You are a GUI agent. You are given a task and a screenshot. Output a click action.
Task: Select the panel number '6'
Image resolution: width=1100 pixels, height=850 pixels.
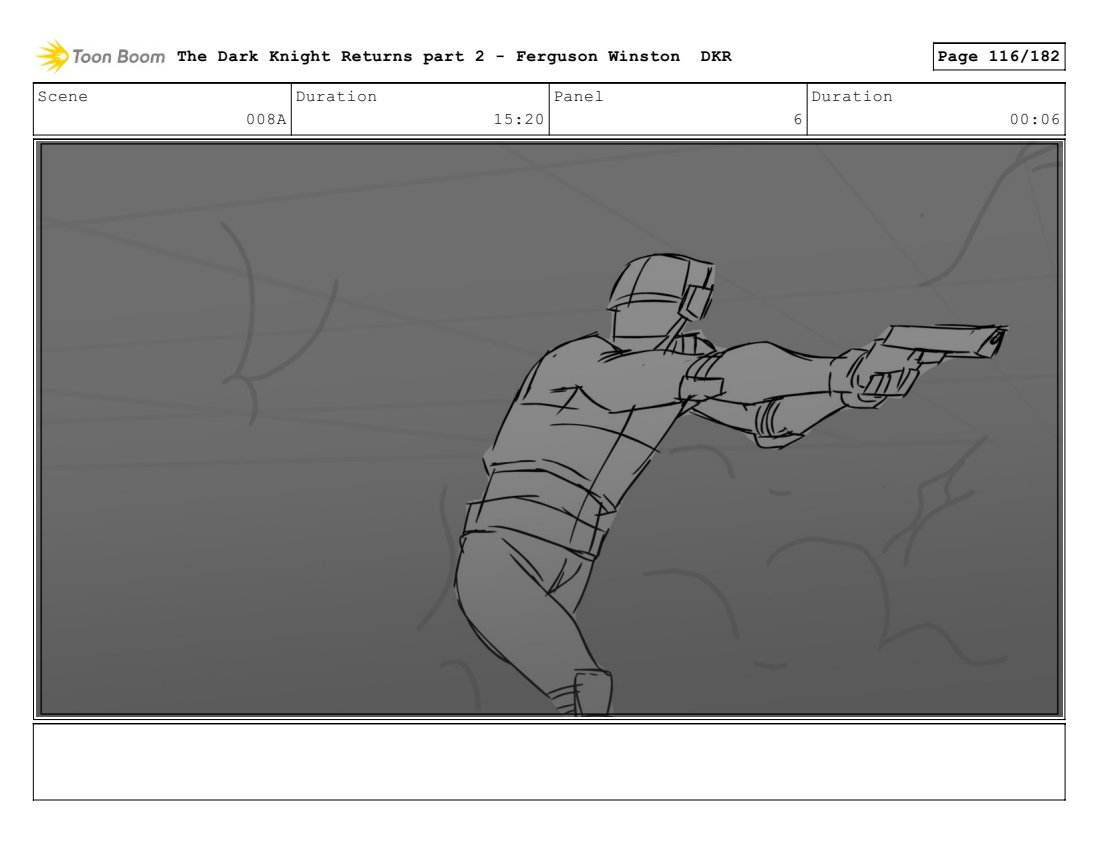798,119
